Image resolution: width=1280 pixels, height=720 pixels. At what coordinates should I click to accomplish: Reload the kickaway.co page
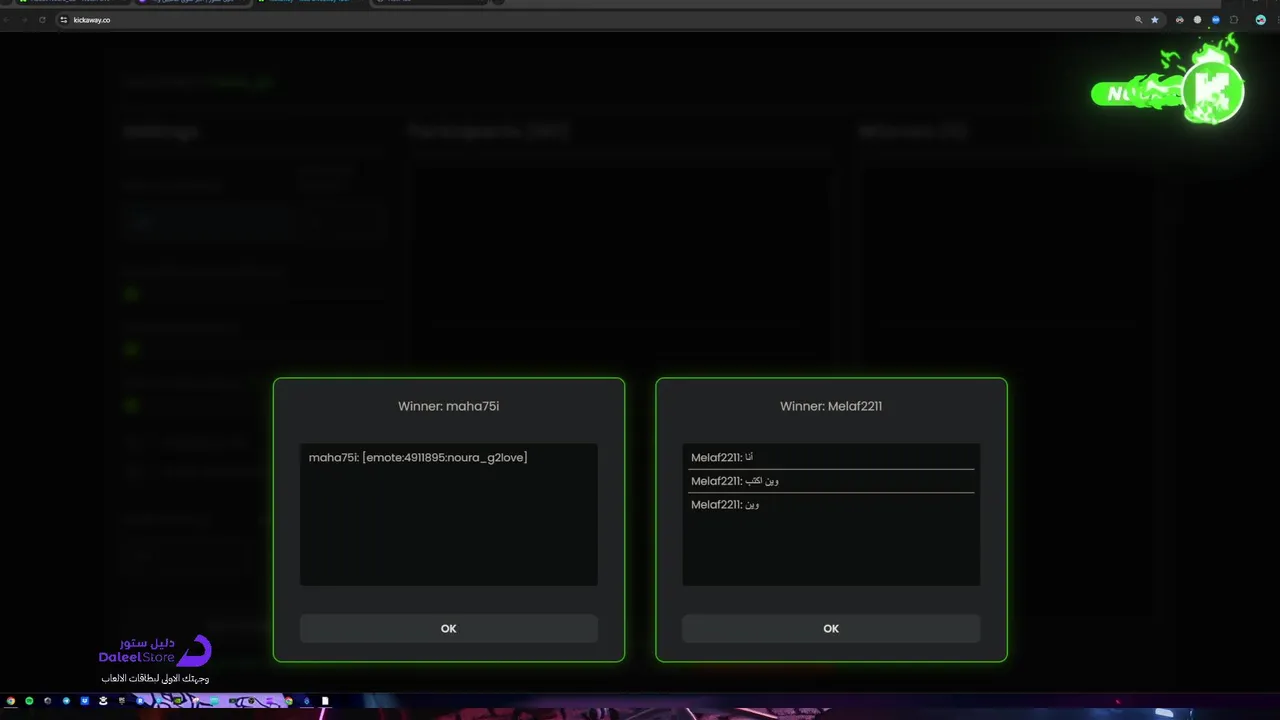42,20
